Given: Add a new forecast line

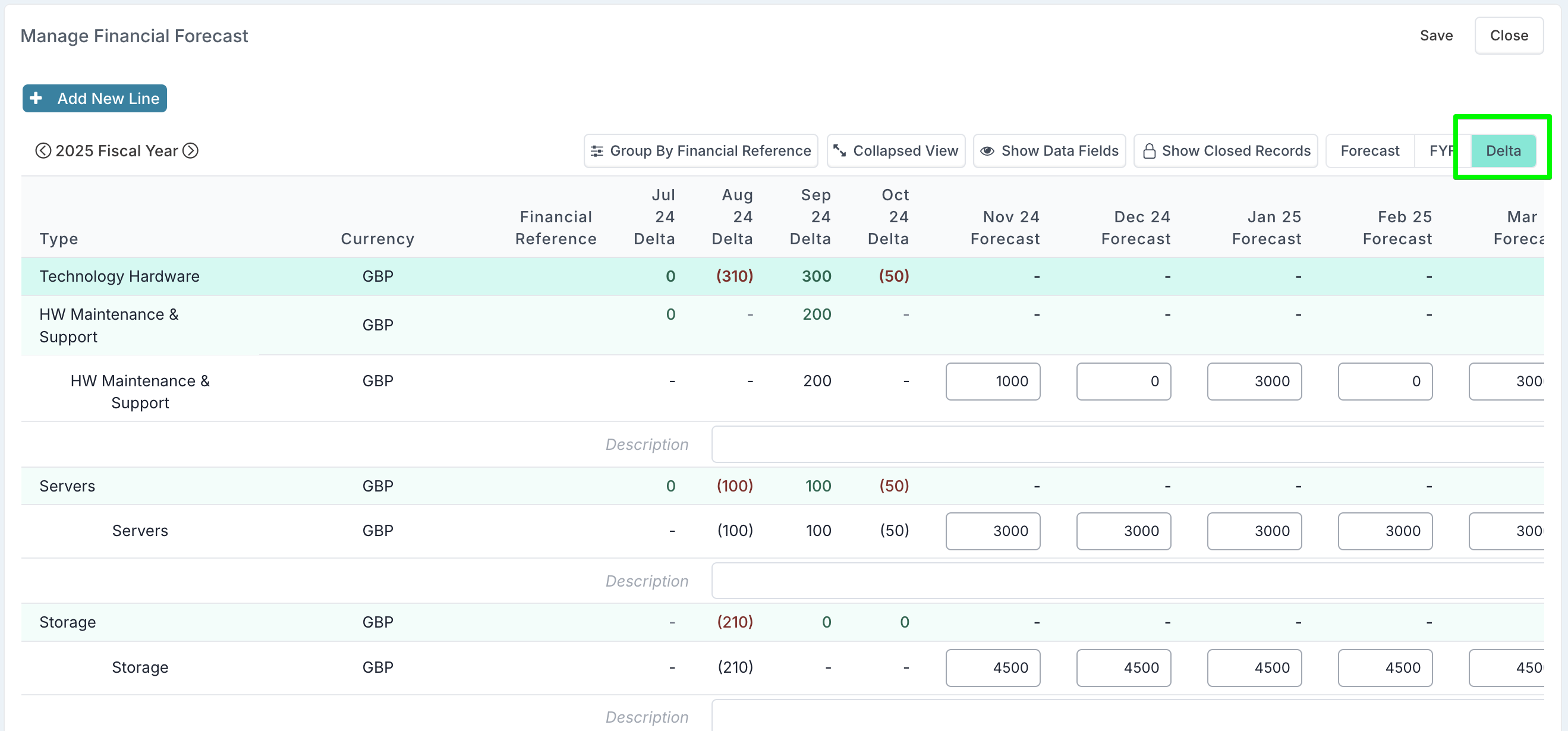Looking at the screenshot, I should click(x=95, y=98).
